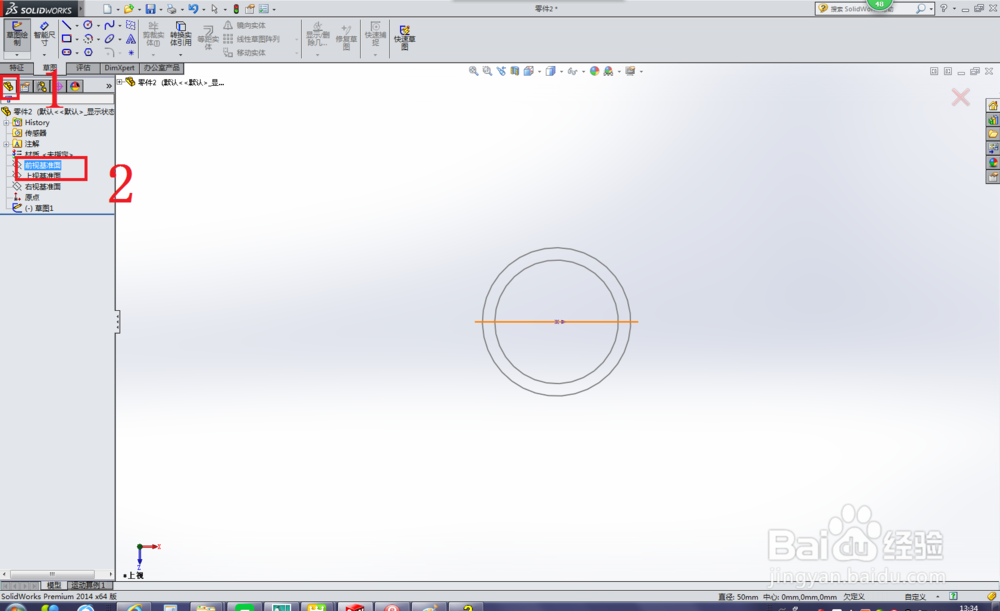Click the red X to cancel sketch
Screen dimensions: 1000x611
pyautogui.click(x=960, y=97)
